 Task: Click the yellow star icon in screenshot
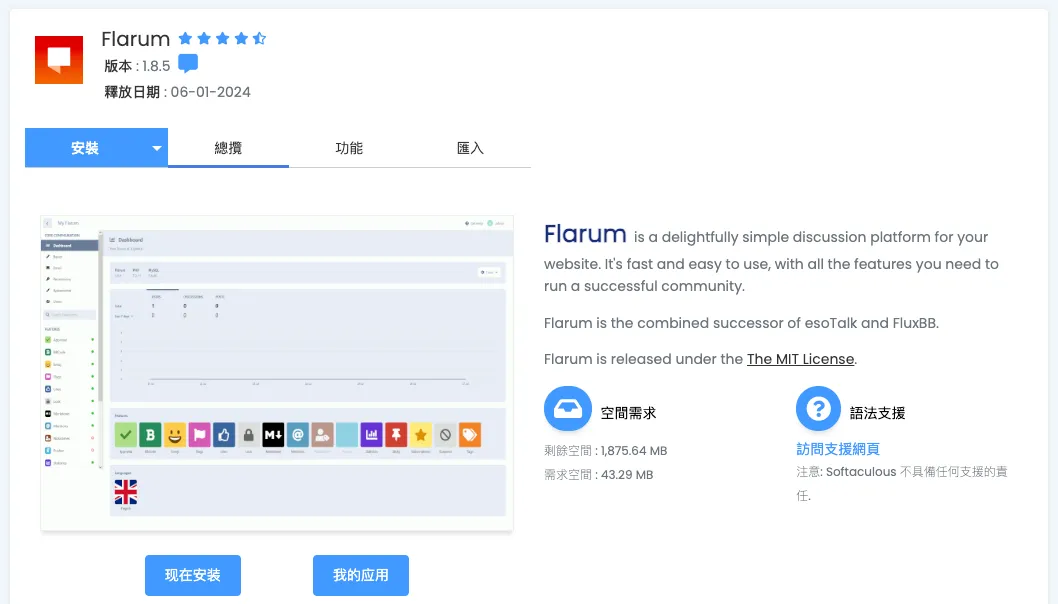pyautogui.click(x=420, y=435)
